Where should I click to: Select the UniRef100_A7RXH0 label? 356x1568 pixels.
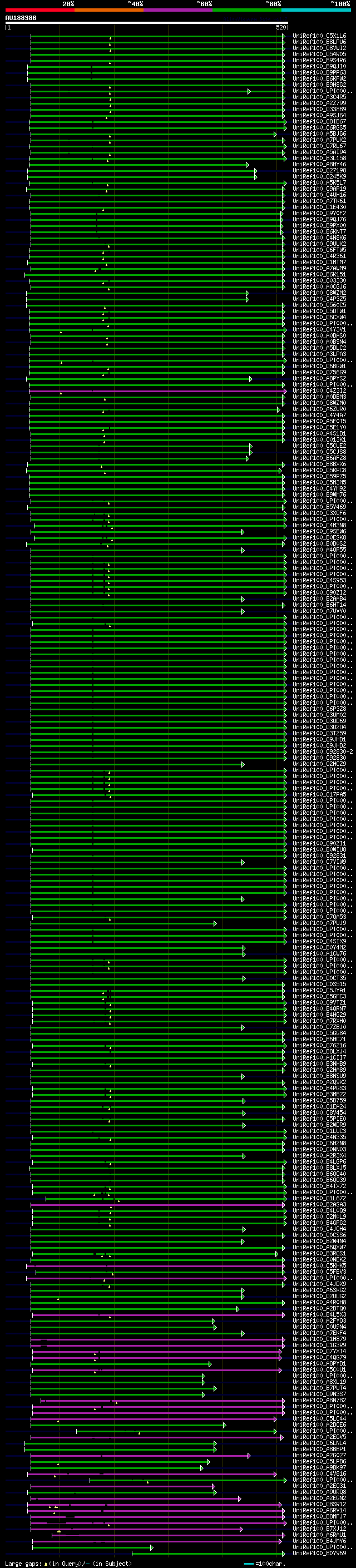tap(319, 1021)
